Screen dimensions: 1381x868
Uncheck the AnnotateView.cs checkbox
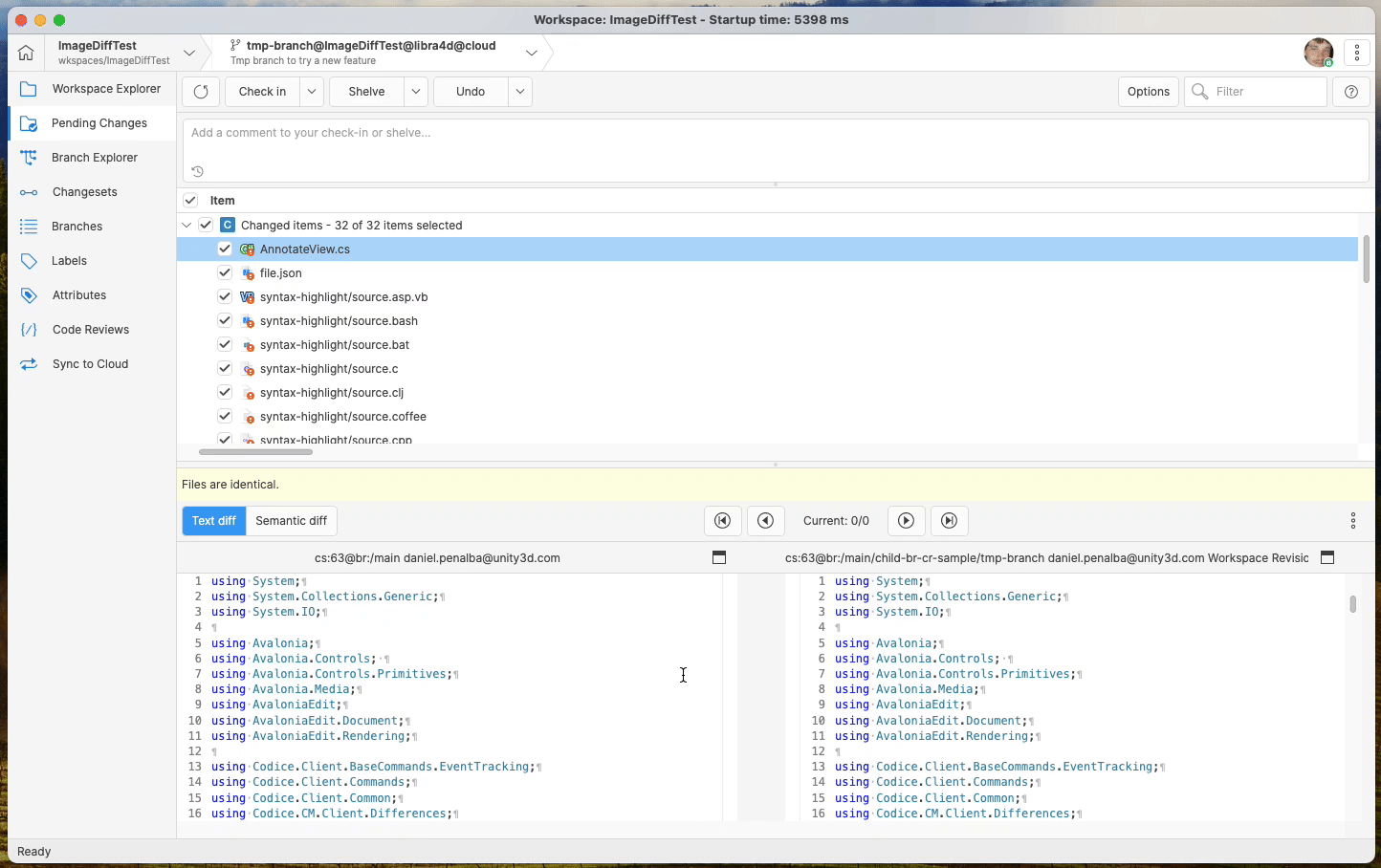click(225, 249)
